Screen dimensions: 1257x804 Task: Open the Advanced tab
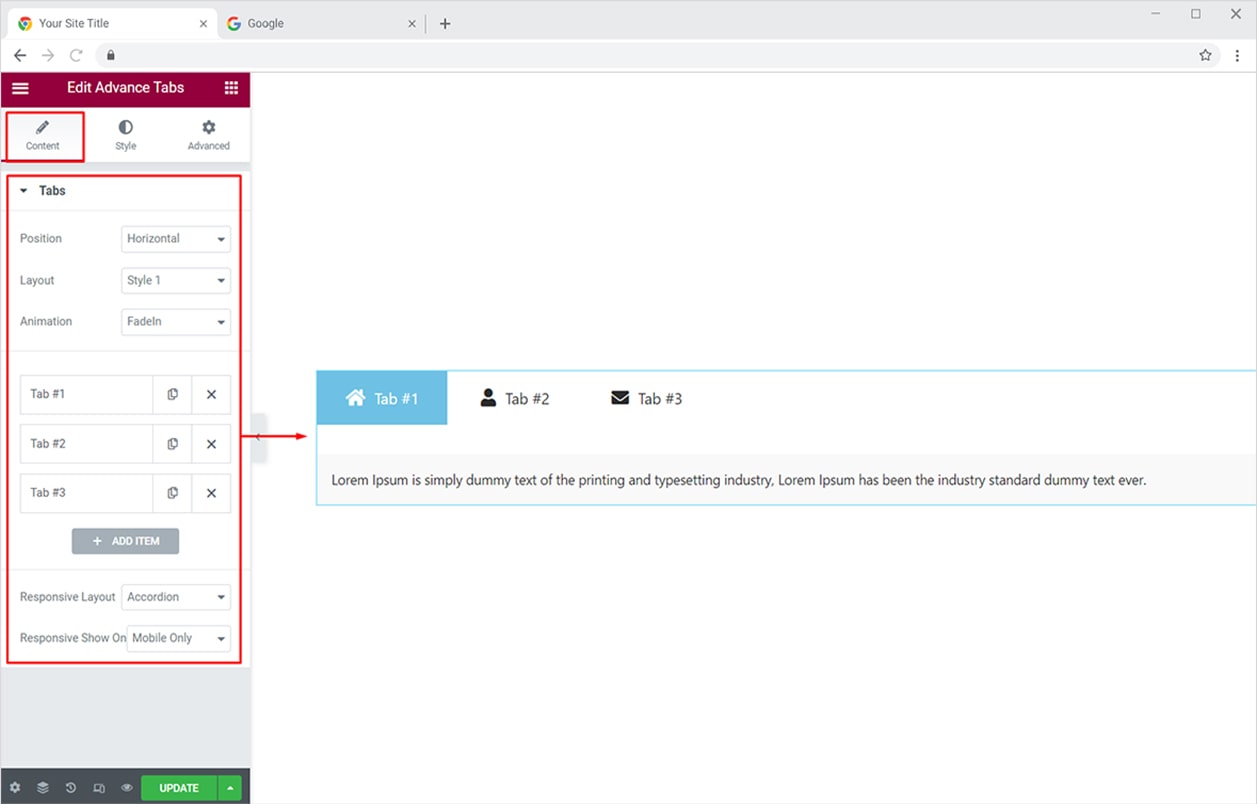(208, 136)
